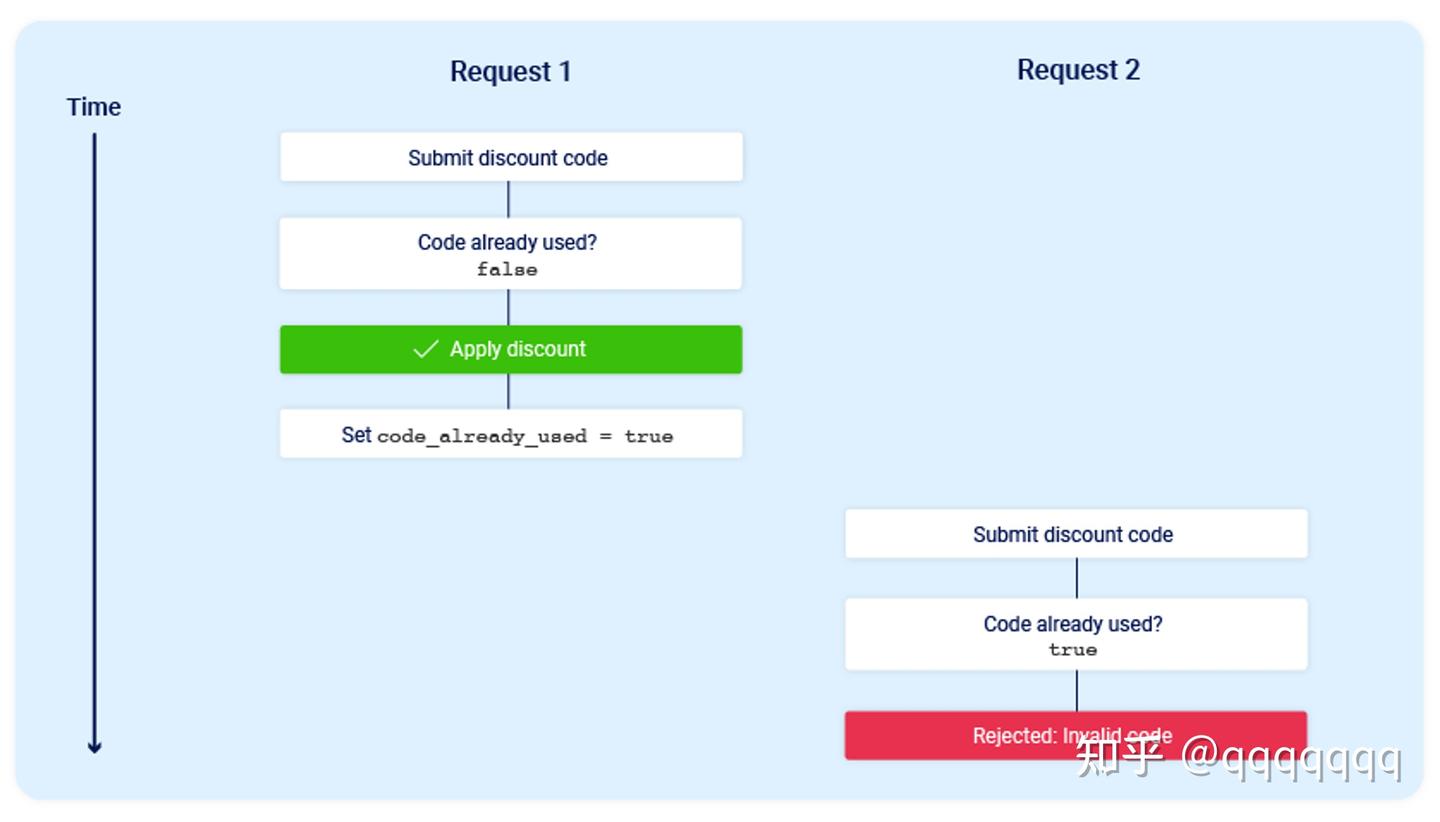Select the Request 1 heading
1440x822 pixels.
tap(510, 71)
